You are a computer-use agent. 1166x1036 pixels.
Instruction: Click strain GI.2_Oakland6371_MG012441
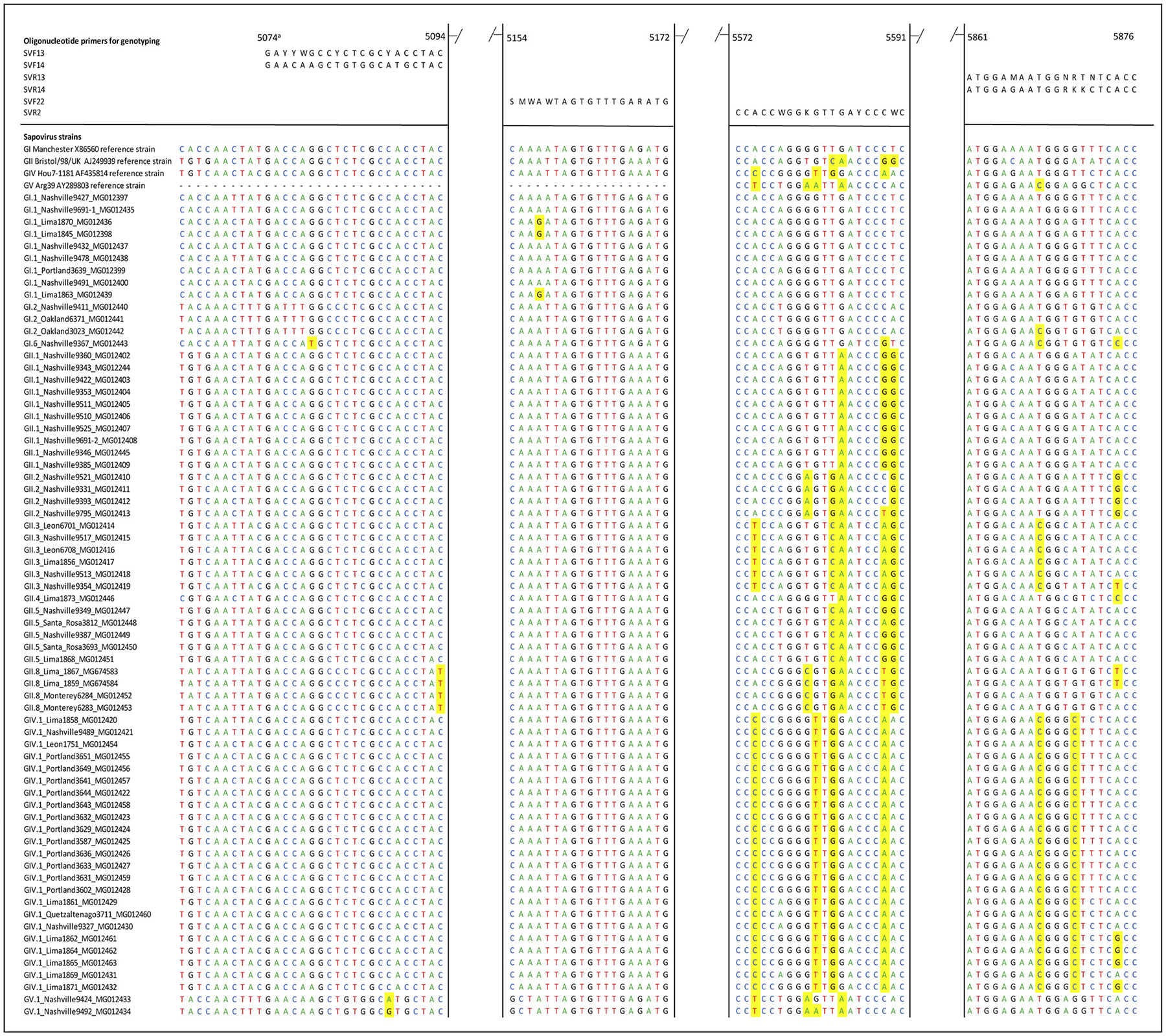(x=74, y=319)
